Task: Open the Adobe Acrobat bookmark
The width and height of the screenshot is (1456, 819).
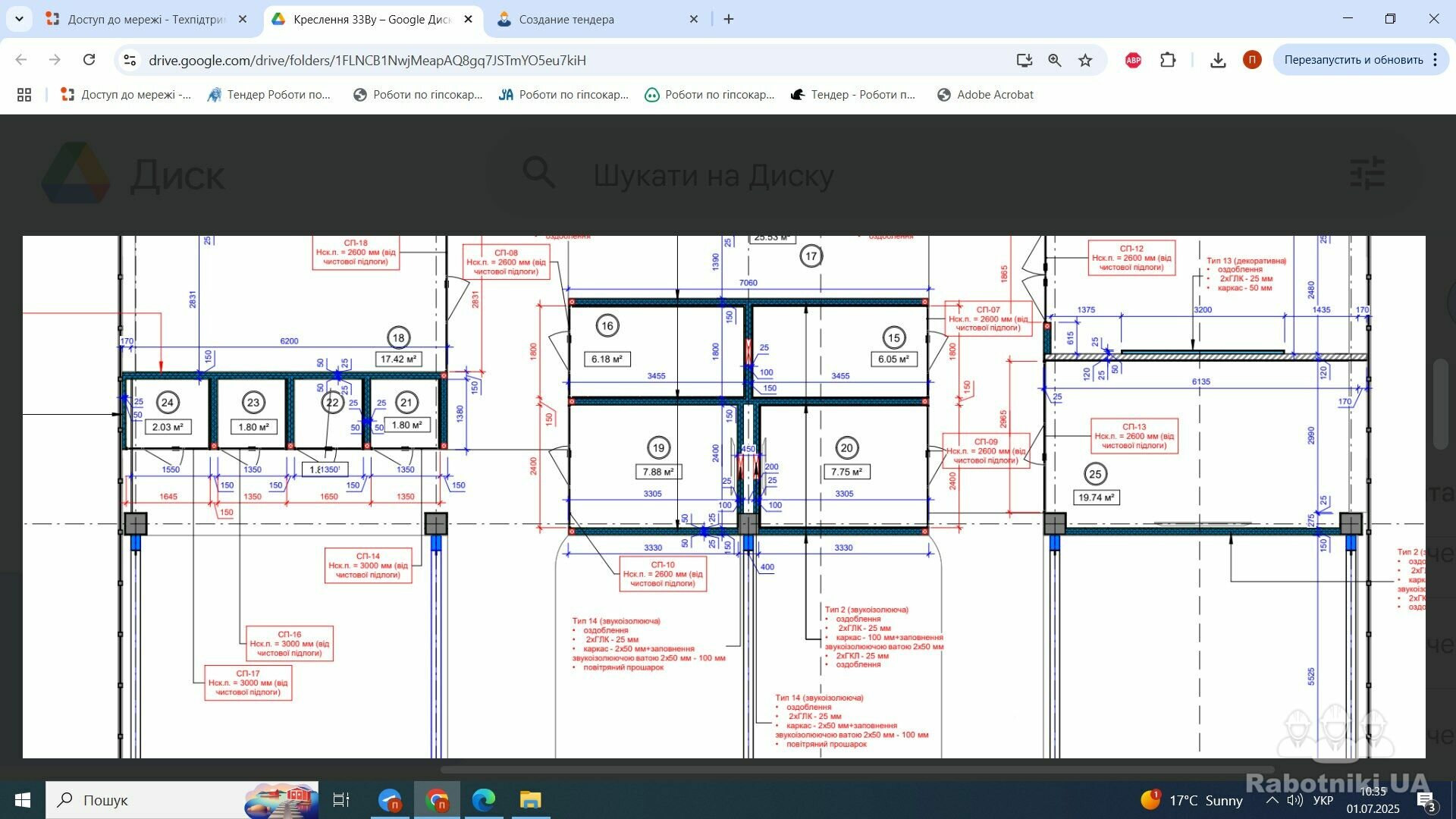Action: [x=985, y=95]
